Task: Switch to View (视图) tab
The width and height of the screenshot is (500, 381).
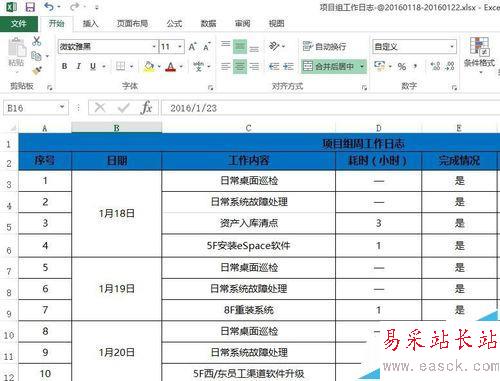Action: pyautogui.click(x=276, y=23)
